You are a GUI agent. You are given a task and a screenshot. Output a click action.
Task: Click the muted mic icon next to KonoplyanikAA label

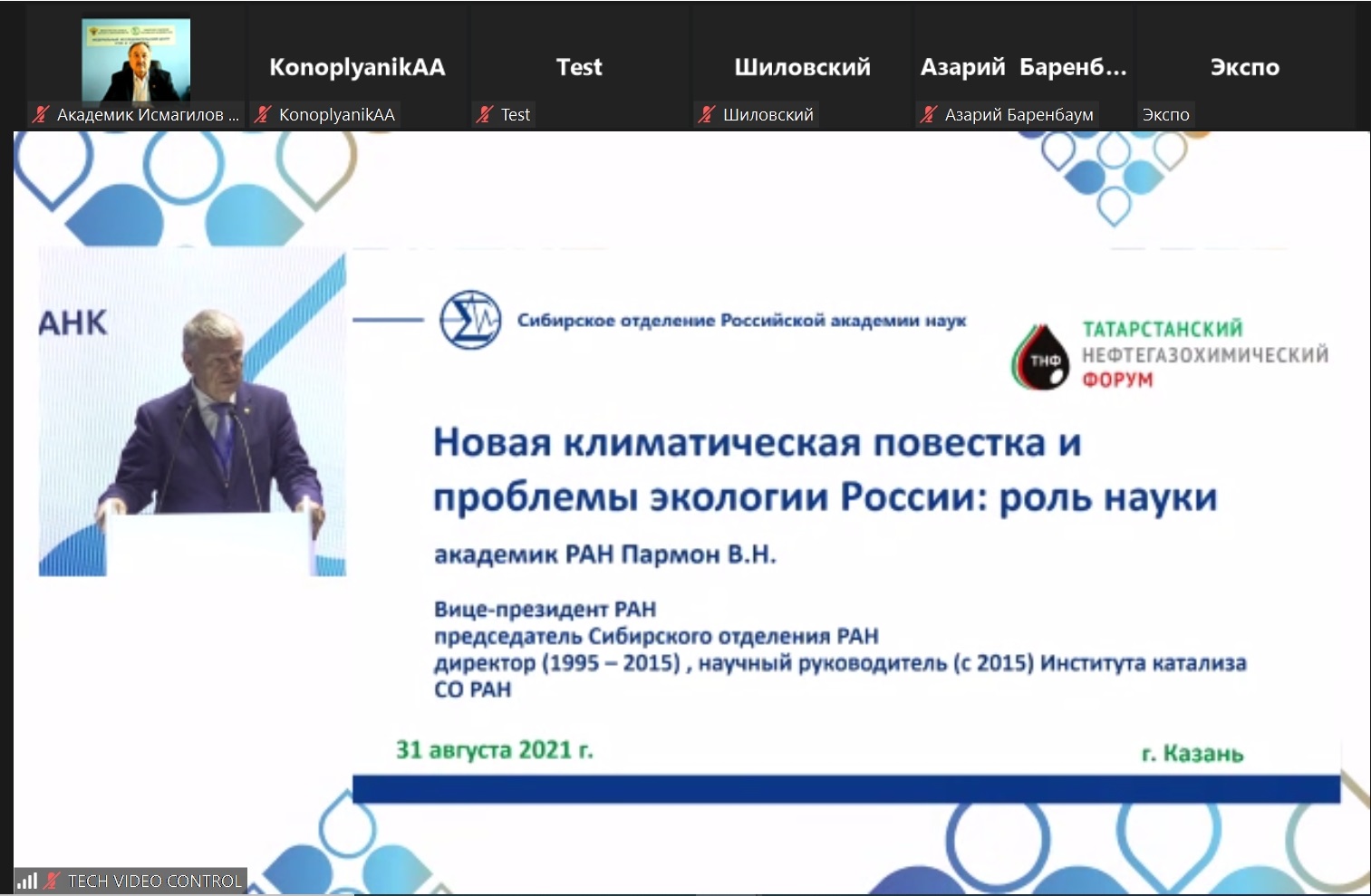point(263,115)
